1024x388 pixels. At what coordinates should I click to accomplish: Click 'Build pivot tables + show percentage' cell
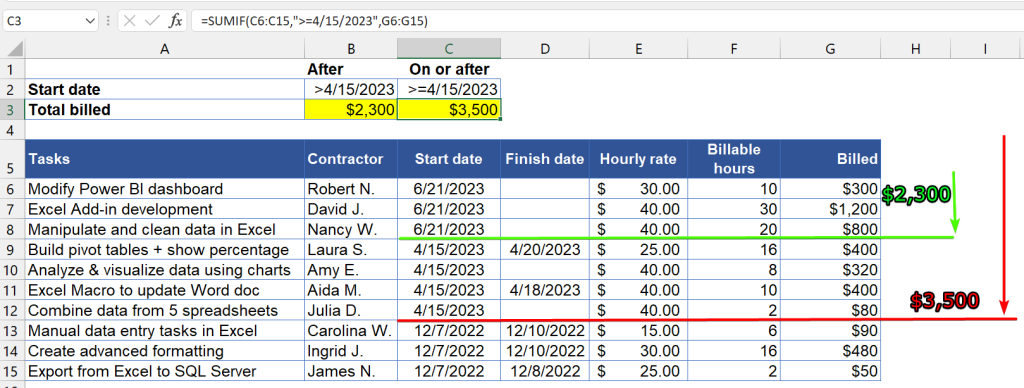point(164,250)
